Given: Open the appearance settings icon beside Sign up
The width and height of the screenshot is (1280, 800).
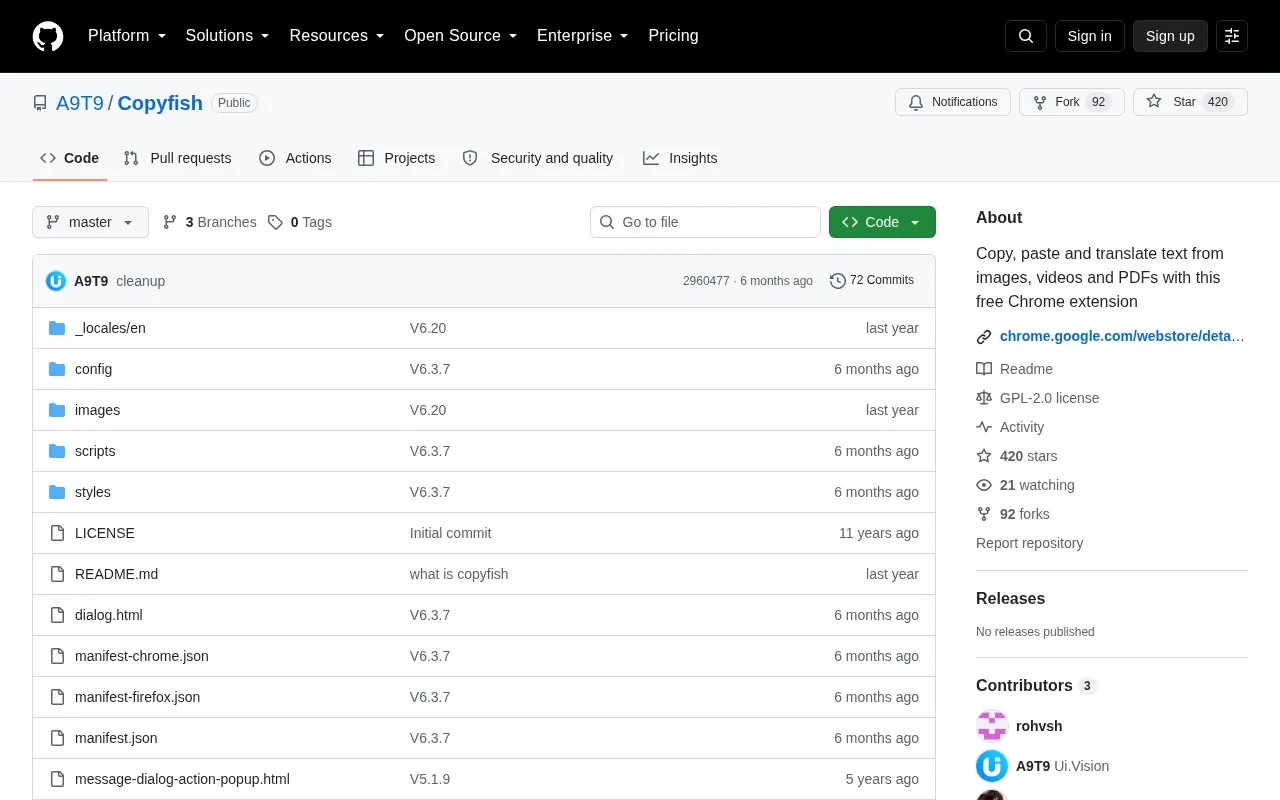Looking at the screenshot, I should (x=1232, y=36).
